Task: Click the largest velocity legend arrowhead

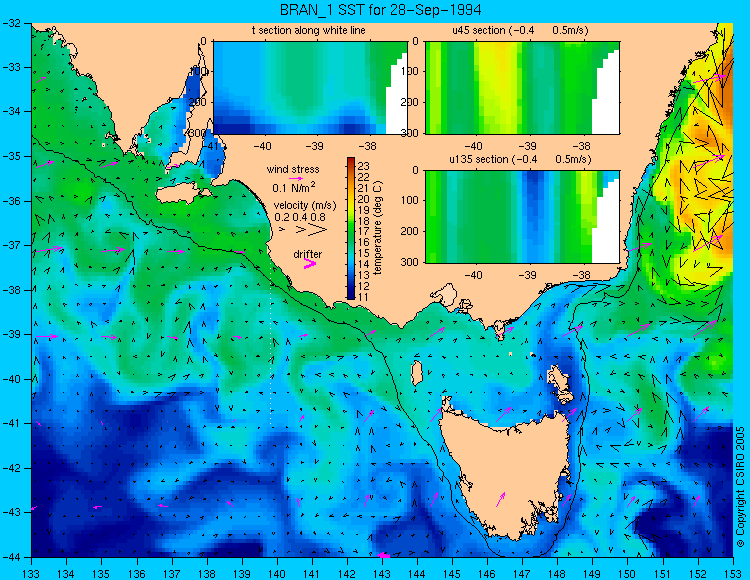Action: (316, 230)
